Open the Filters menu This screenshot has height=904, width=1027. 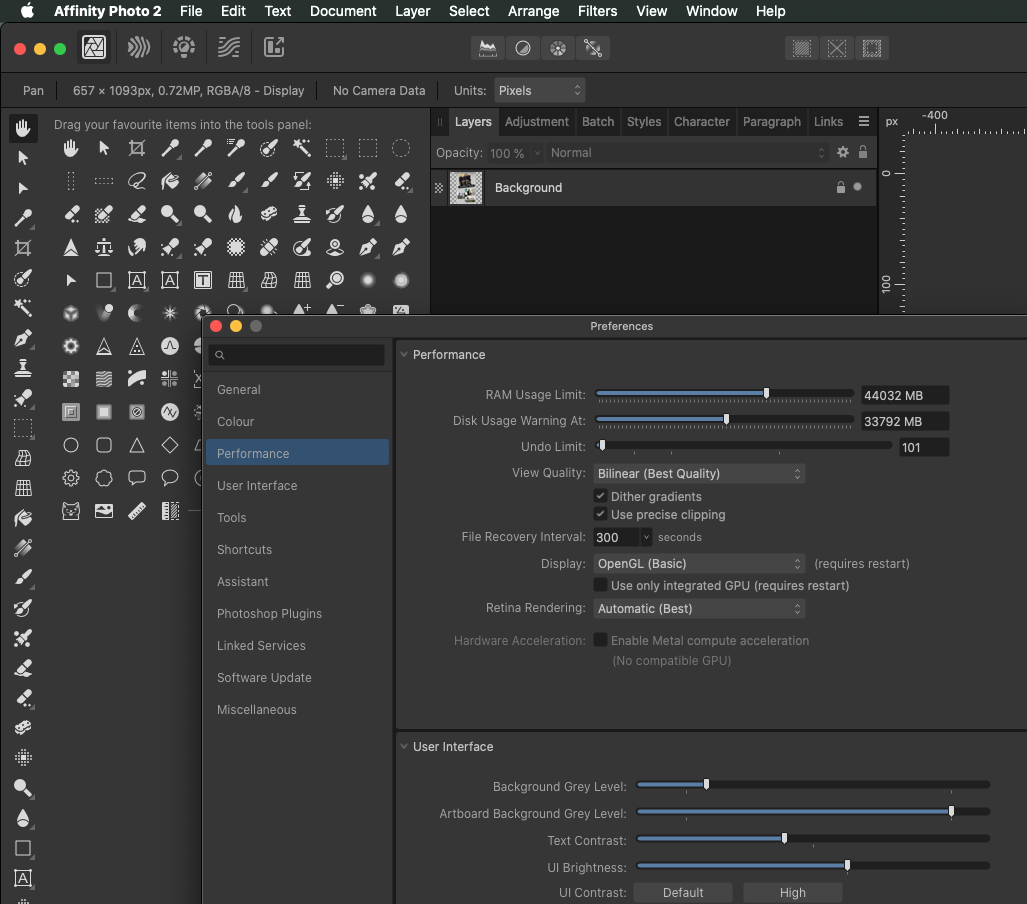click(597, 11)
